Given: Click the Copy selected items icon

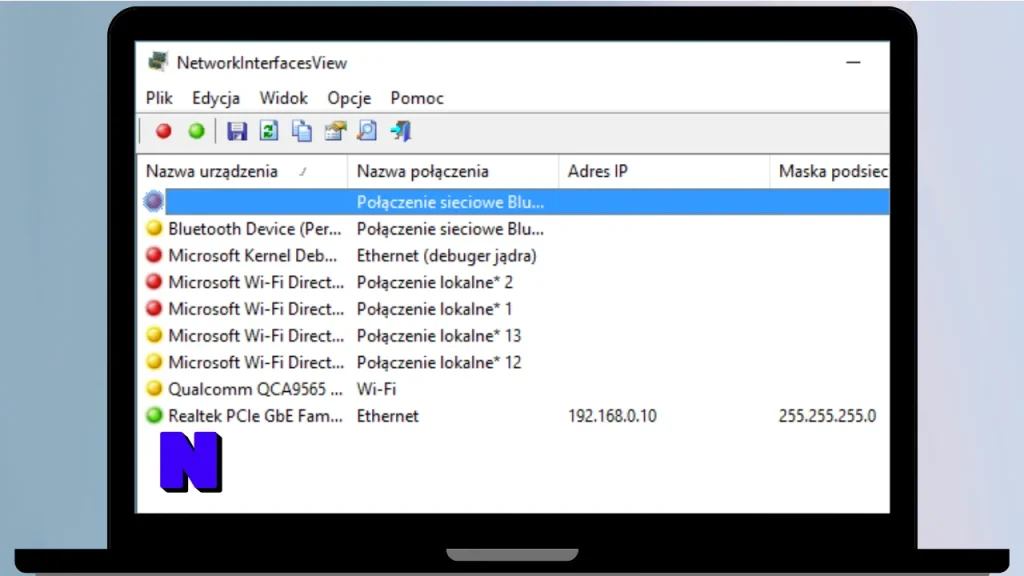Looking at the screenshot, I should point(302,131).
